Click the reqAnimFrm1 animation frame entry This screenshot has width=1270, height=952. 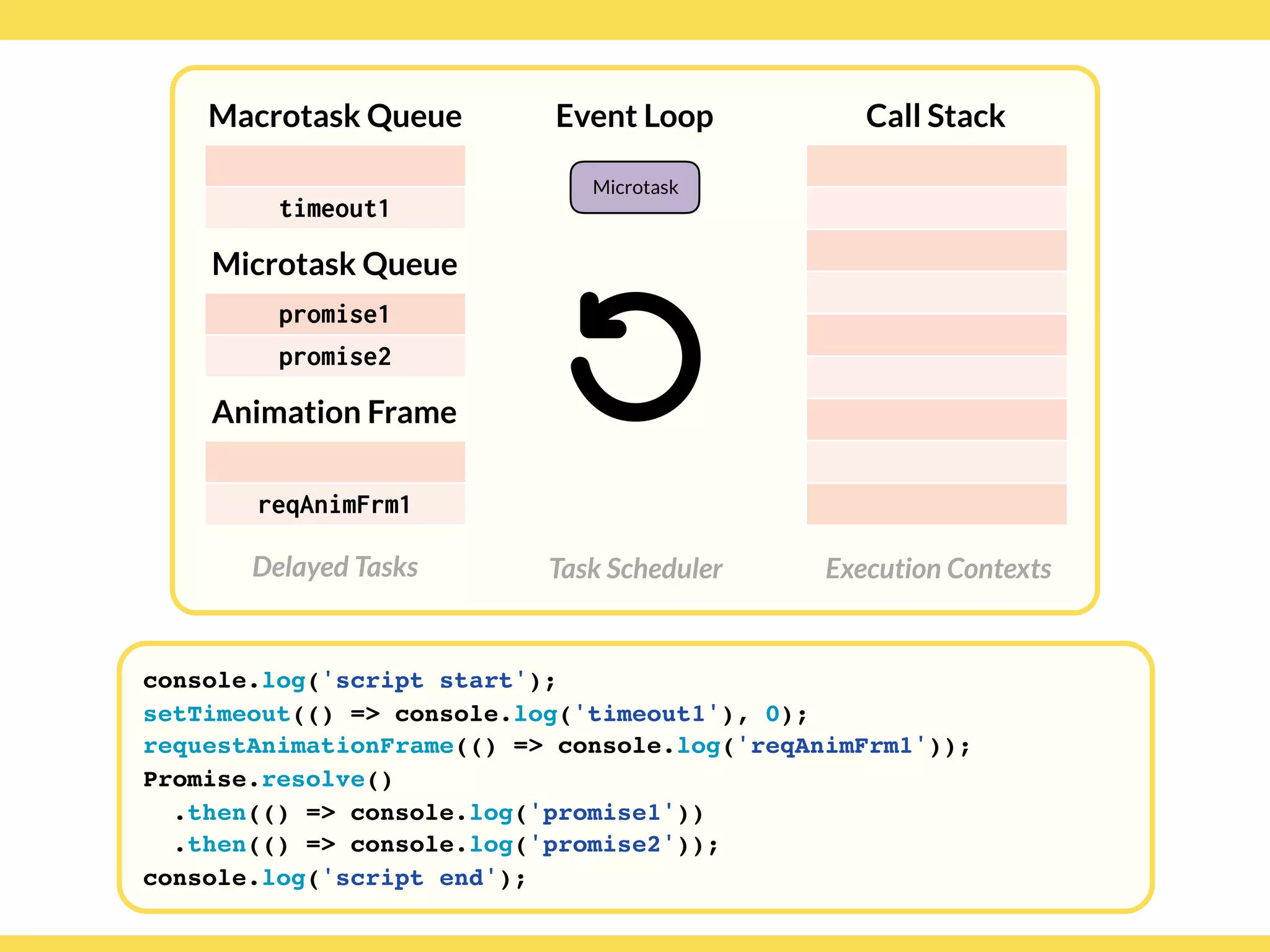pos(335,505)
